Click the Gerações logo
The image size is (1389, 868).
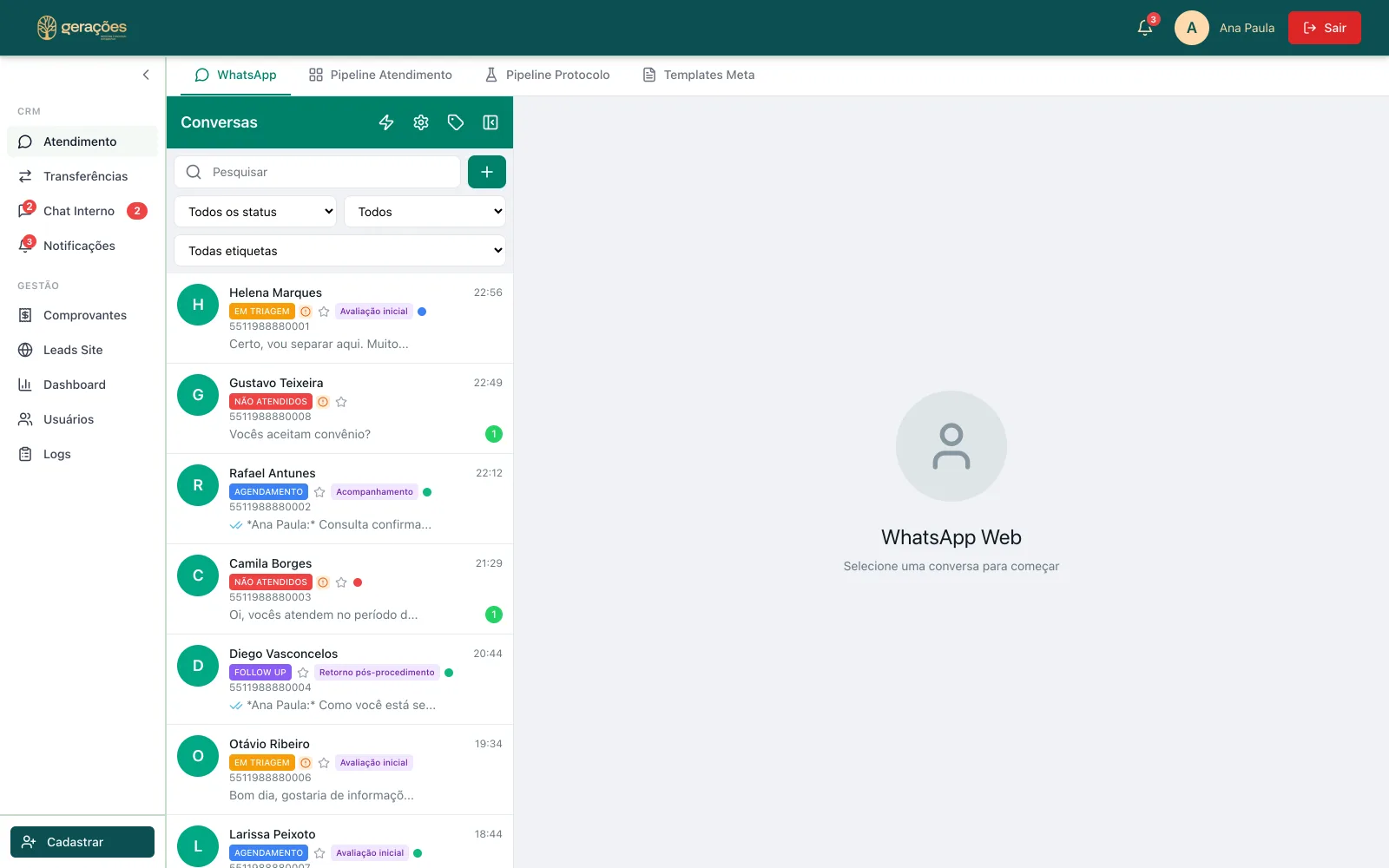tap(82, 28)
